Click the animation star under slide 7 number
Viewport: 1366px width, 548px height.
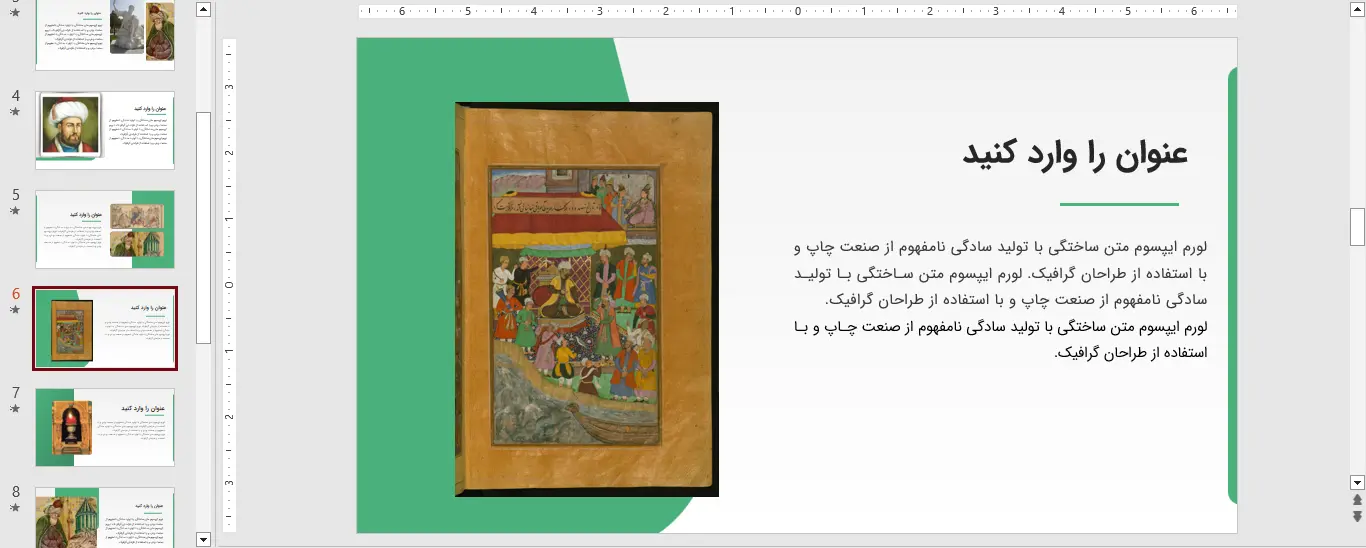pyautogui.click(x=15, y=409)
